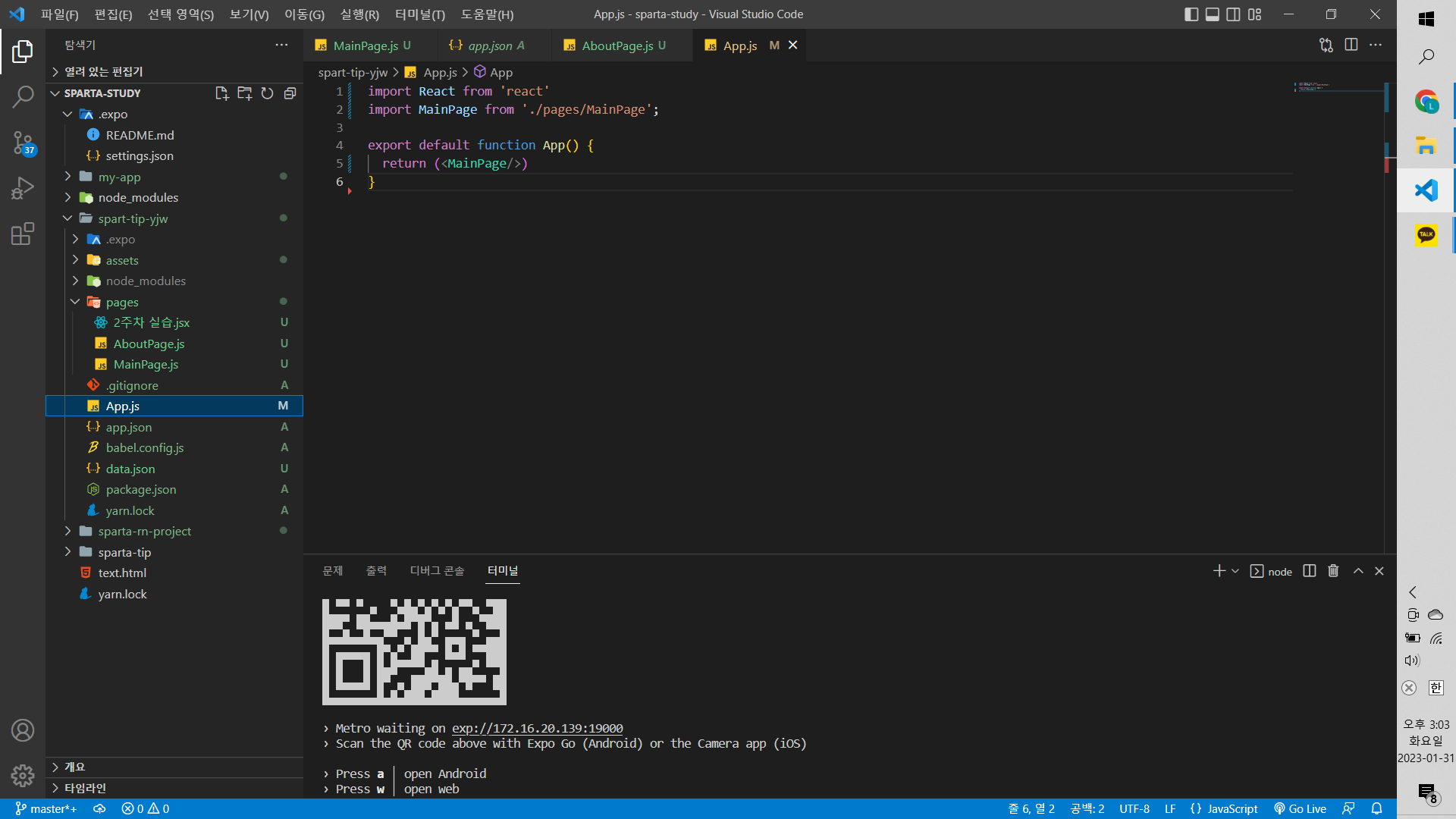Click the feedback icon in status bar
The image size is (1456, 819).
[x=1348, y=808]
